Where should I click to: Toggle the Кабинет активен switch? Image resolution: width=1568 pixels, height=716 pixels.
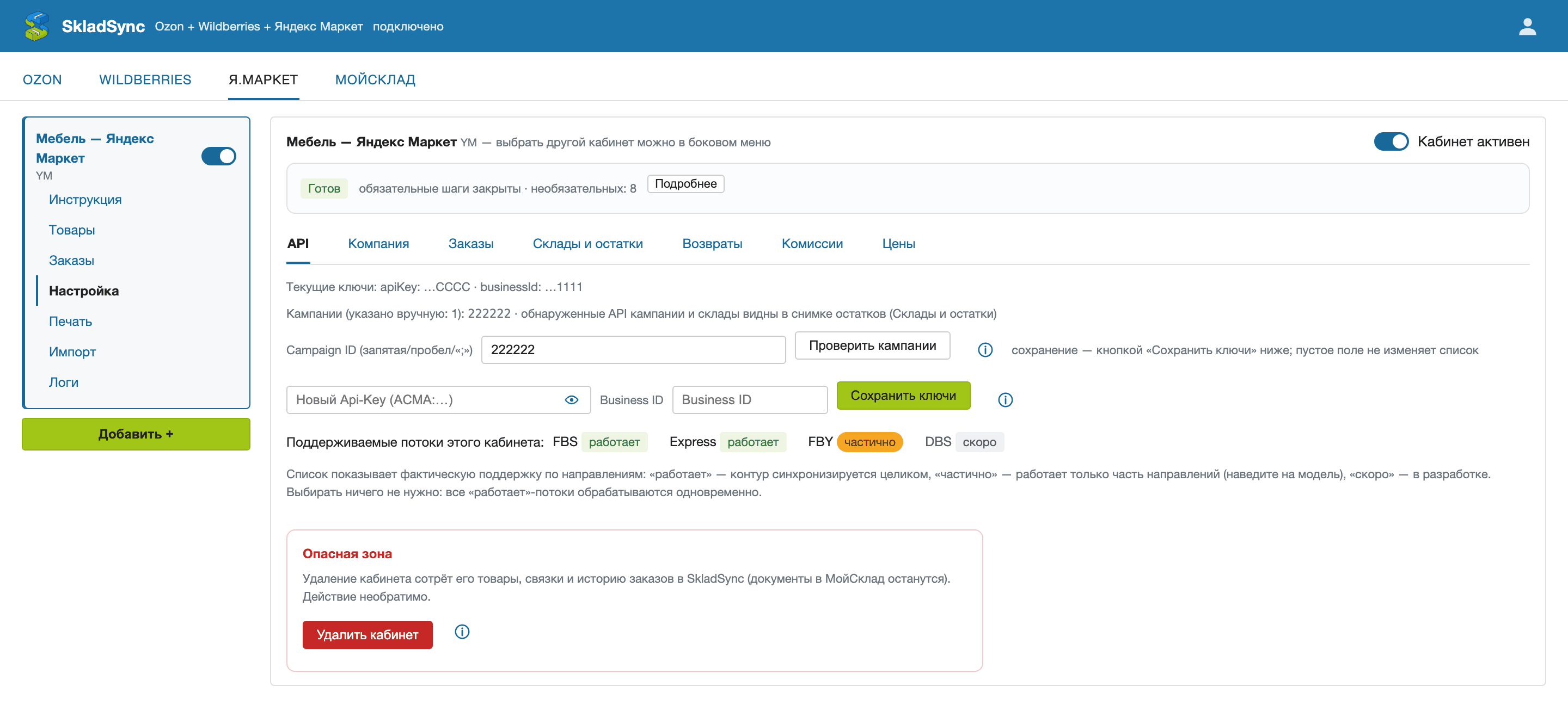[x=1391, y=141]
